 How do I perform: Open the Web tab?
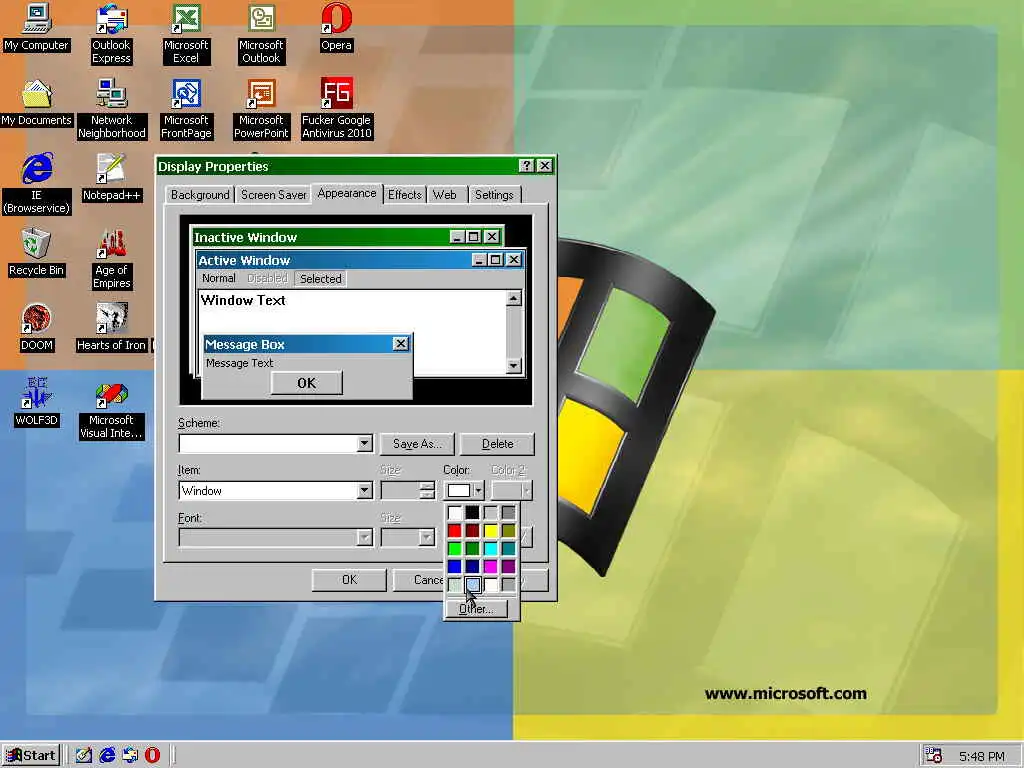445,195
